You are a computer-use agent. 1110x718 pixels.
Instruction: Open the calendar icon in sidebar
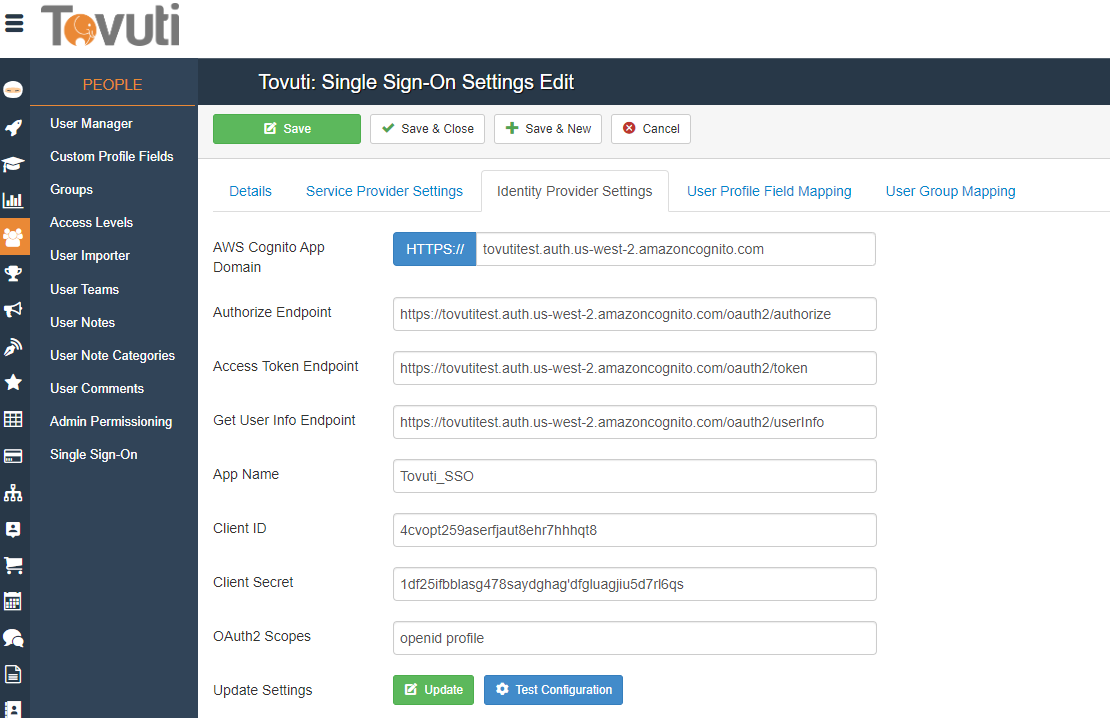(14, 601)
